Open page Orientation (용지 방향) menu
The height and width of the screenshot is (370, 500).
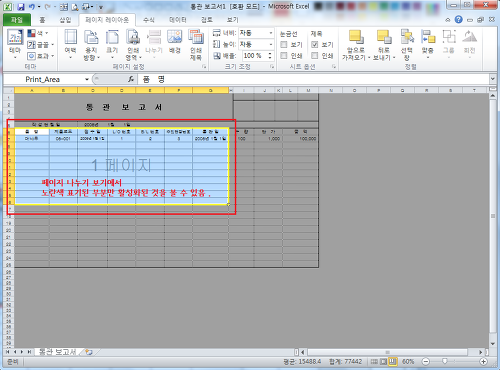coord(91,44)
